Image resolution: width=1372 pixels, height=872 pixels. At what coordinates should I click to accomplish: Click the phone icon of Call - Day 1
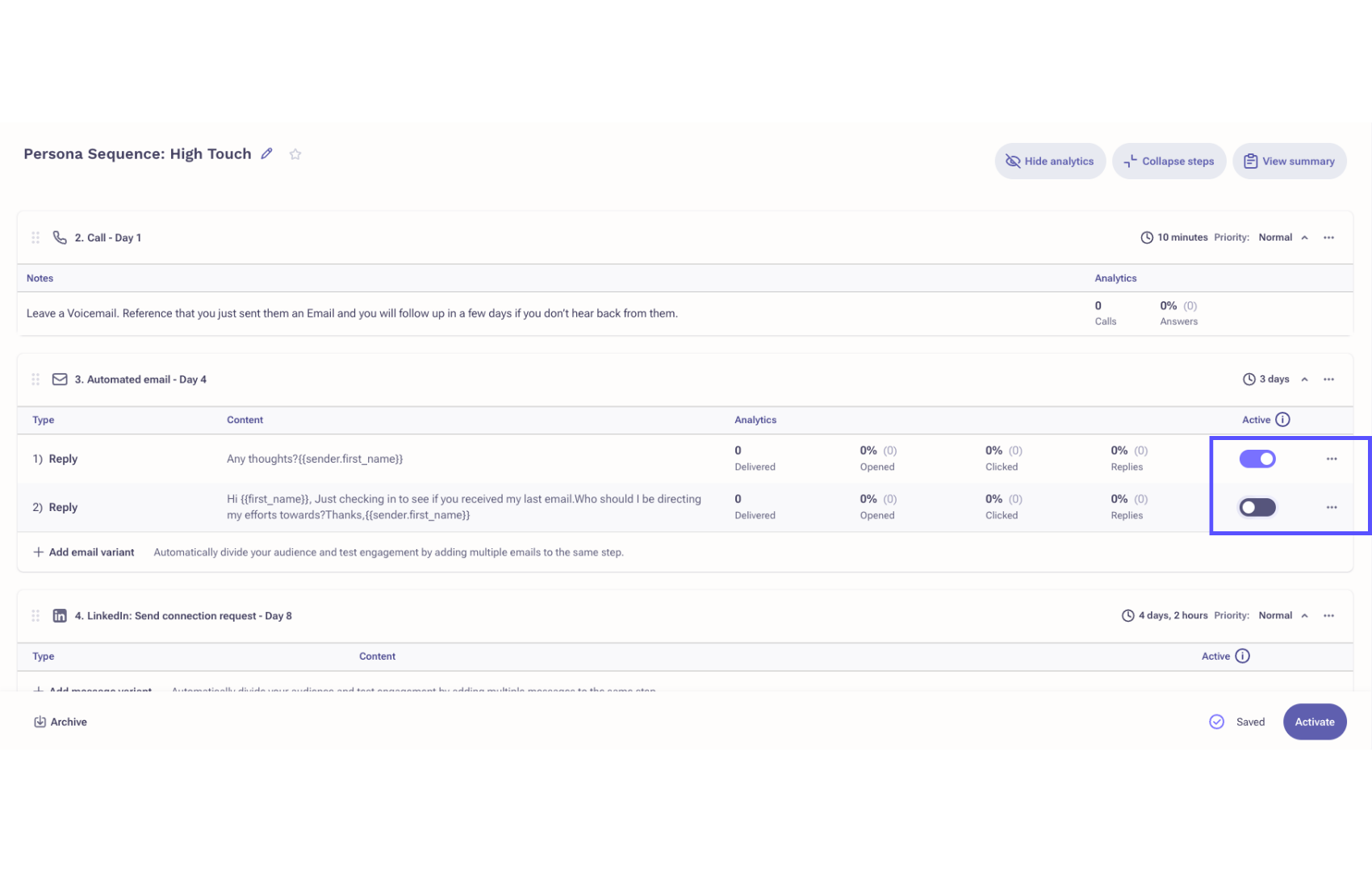(x=60, y=237)
